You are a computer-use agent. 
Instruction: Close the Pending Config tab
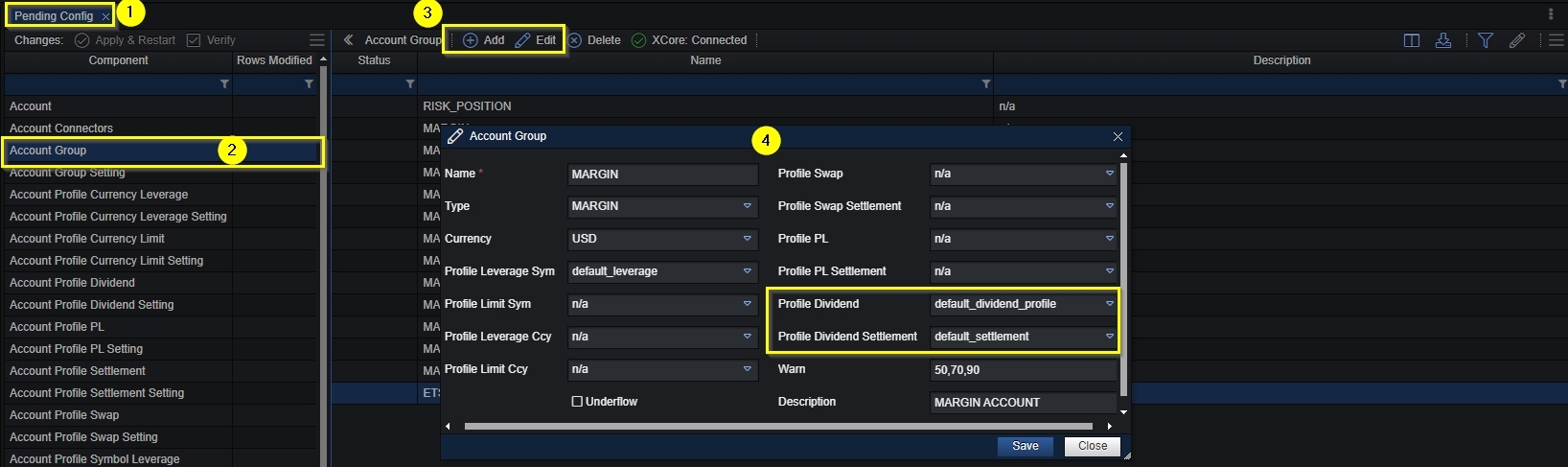coord(105,16)
